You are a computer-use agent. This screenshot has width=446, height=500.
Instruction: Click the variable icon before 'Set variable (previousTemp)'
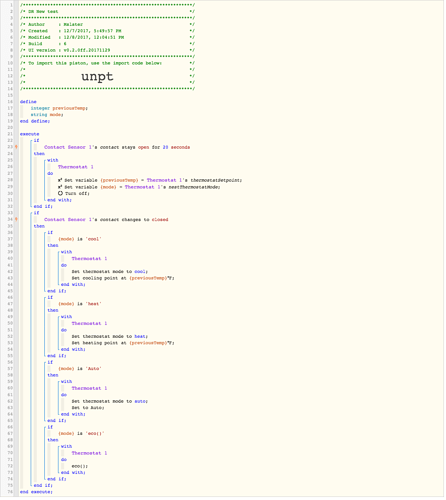coord(60,181)
